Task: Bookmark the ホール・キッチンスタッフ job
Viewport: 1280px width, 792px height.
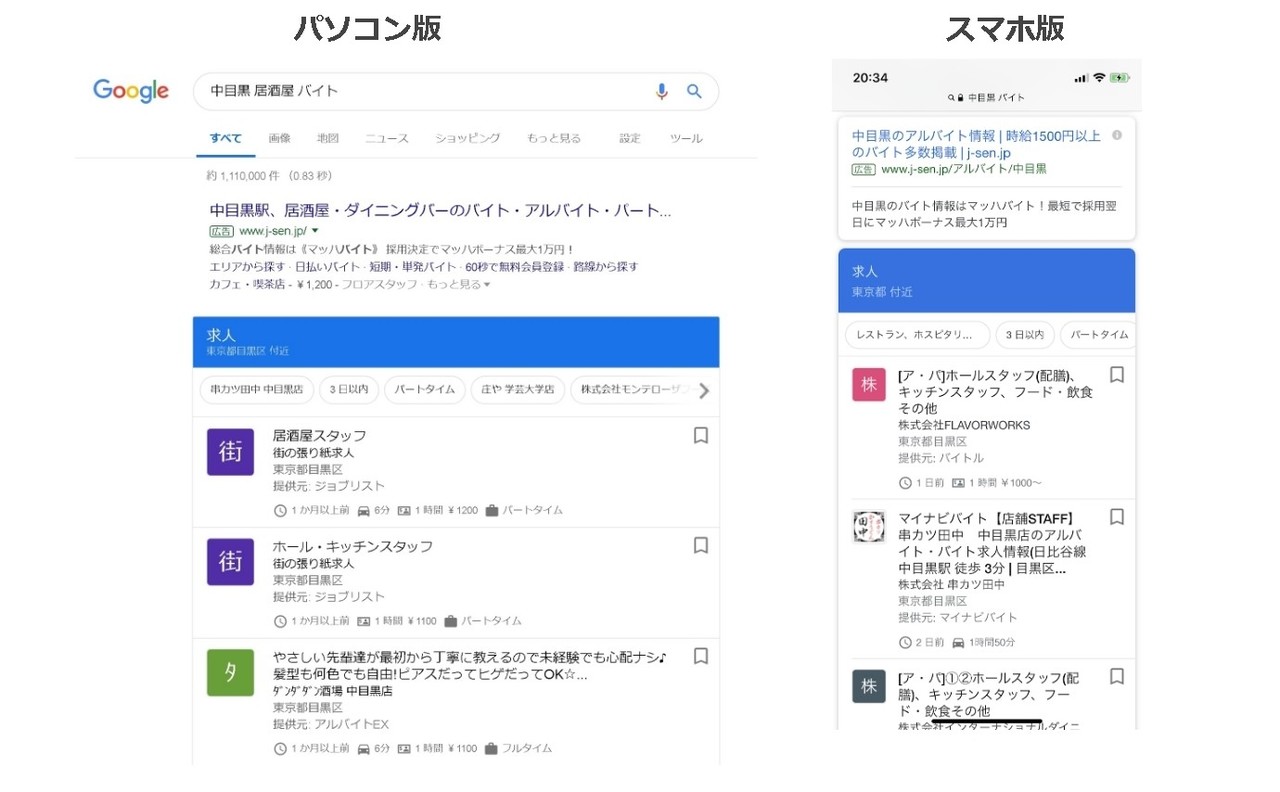Action: (701, 545)
